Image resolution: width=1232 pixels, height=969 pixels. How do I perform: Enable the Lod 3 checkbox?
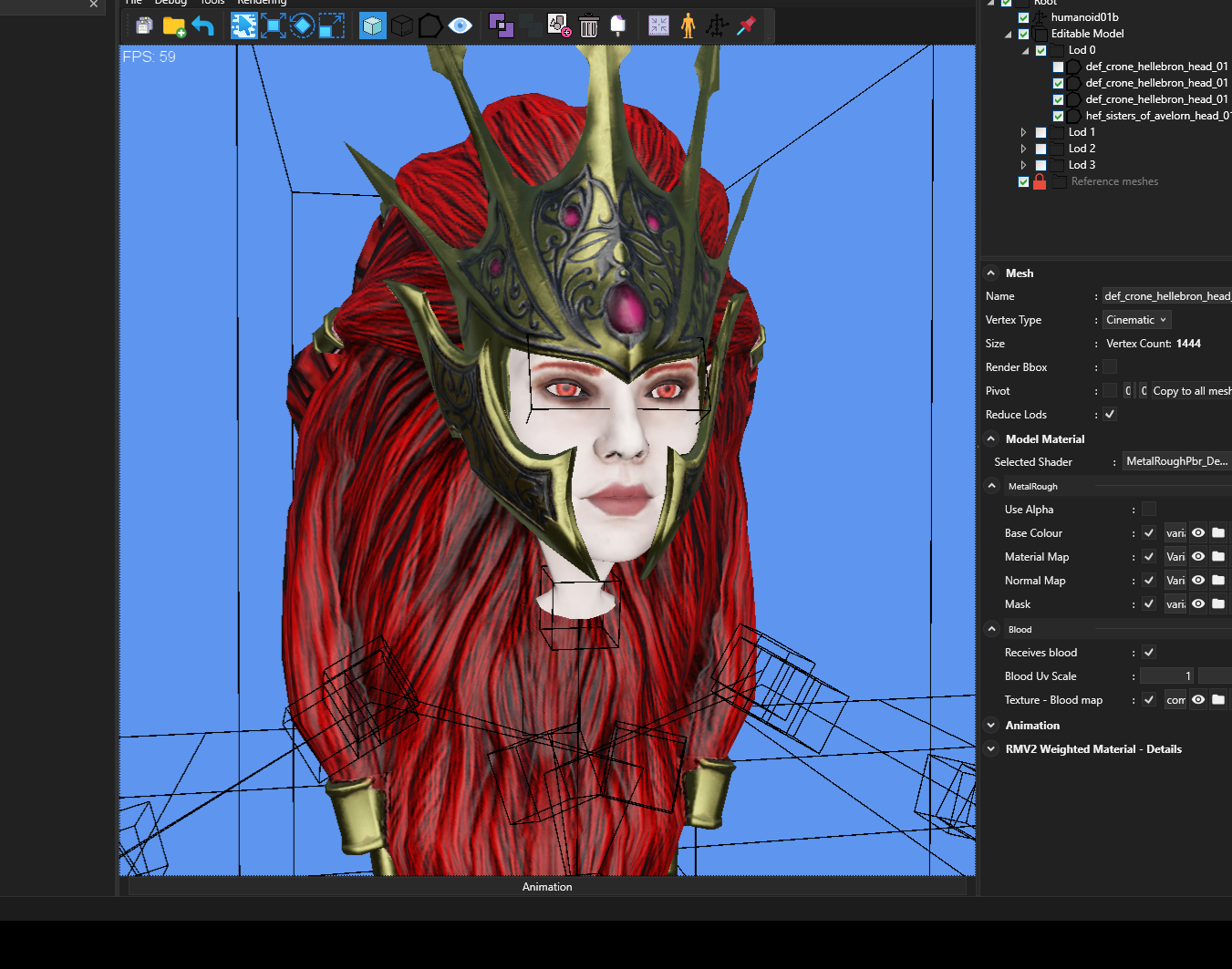tap(1040, 165)
